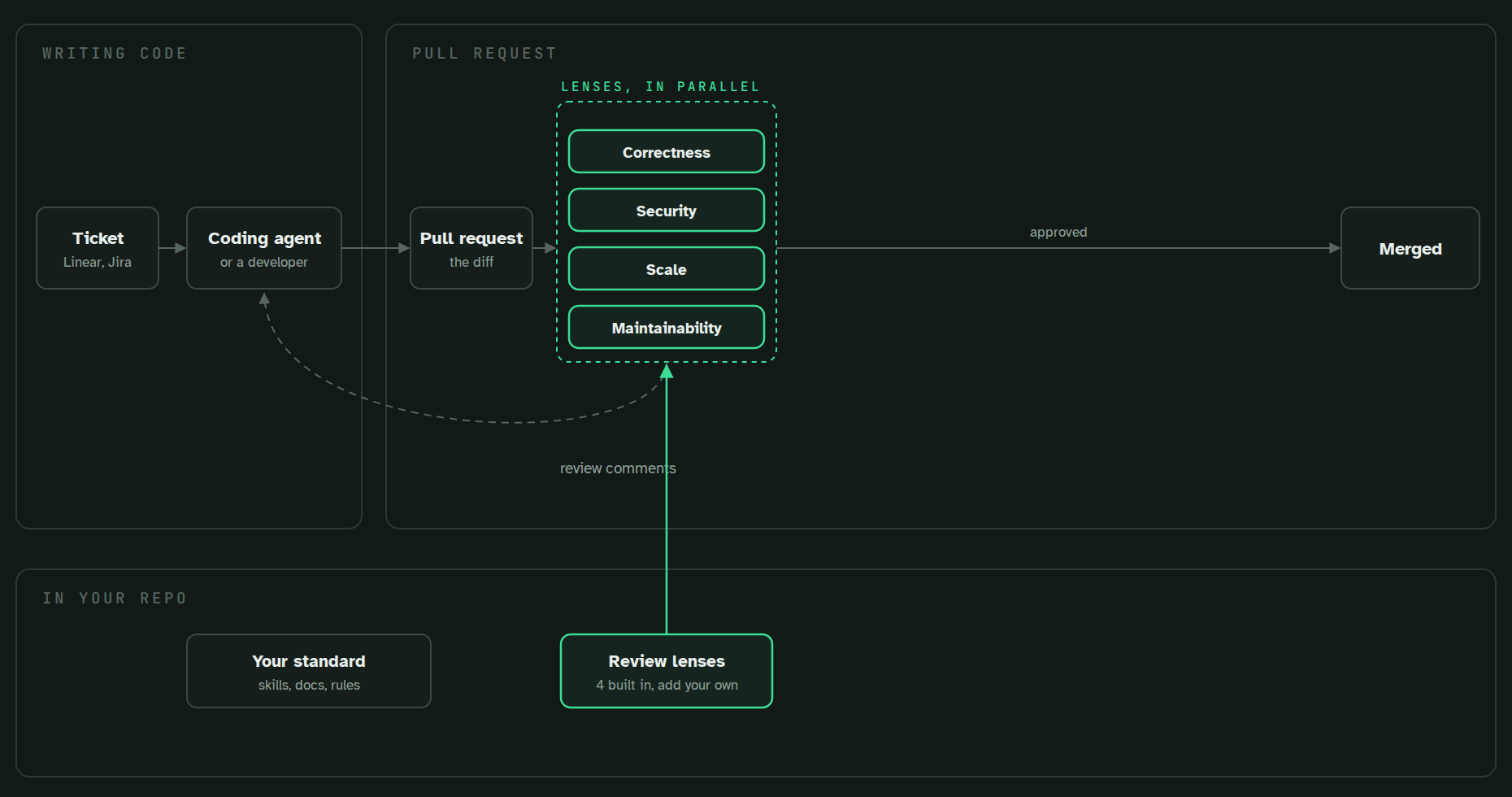Click the uppercase "PULL REQUEST" section heading
The image size is (1512, 797).
point(484,54)
